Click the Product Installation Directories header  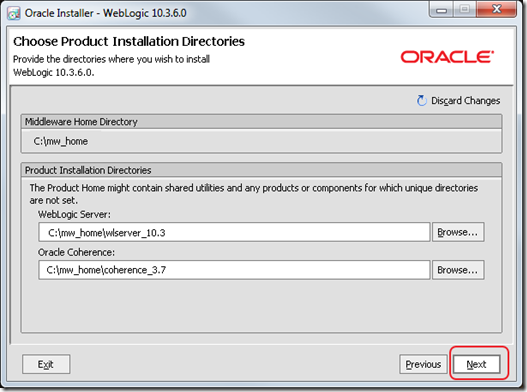coord(261,170)
